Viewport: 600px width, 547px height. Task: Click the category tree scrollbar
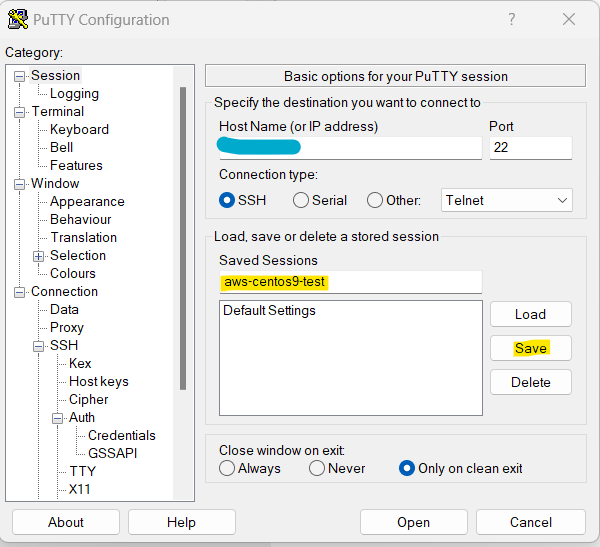coord(183,238)
